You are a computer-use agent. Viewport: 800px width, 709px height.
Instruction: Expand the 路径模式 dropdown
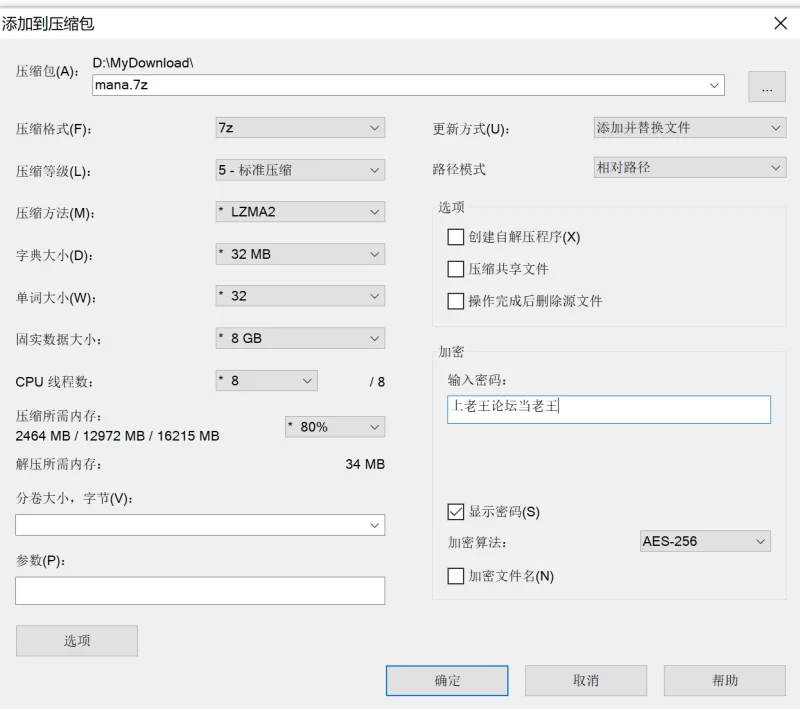[689, 168]
